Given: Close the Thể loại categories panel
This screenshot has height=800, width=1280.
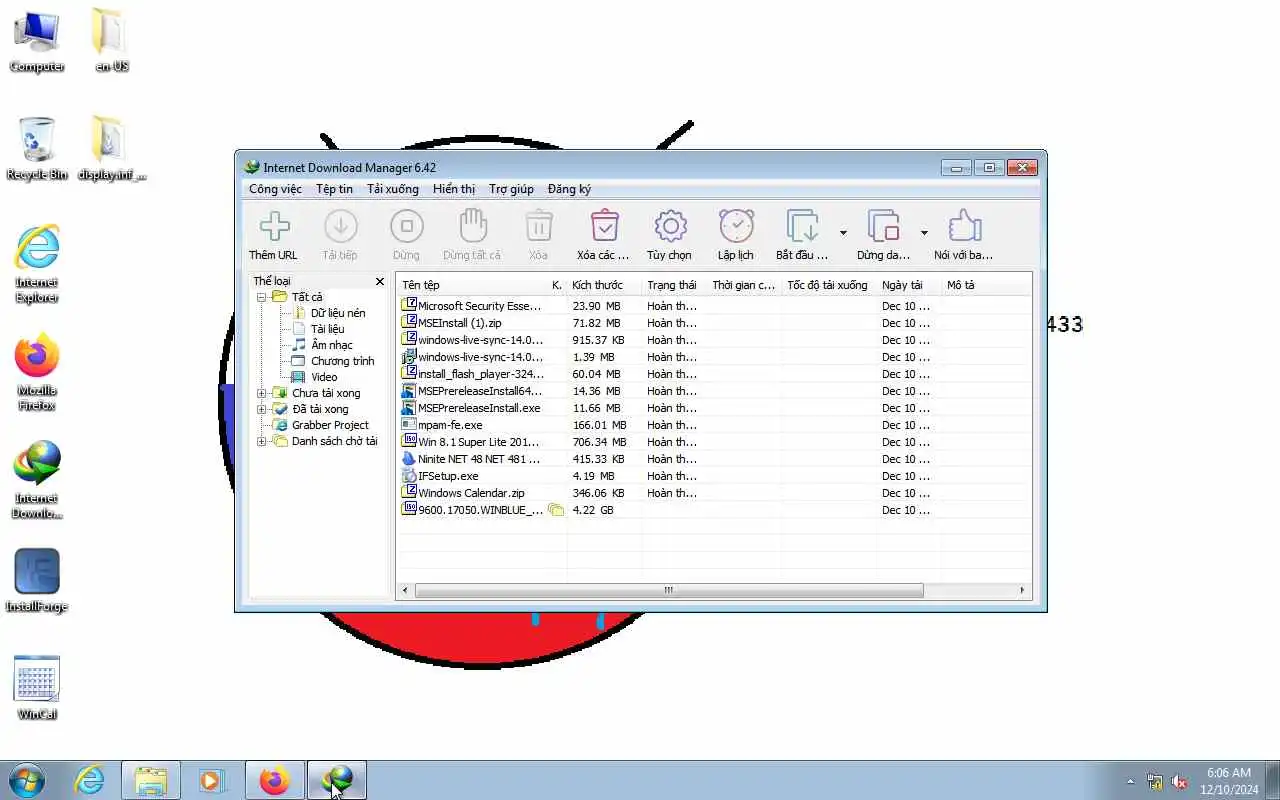Looking at the screenshot, I should [379, 282].
